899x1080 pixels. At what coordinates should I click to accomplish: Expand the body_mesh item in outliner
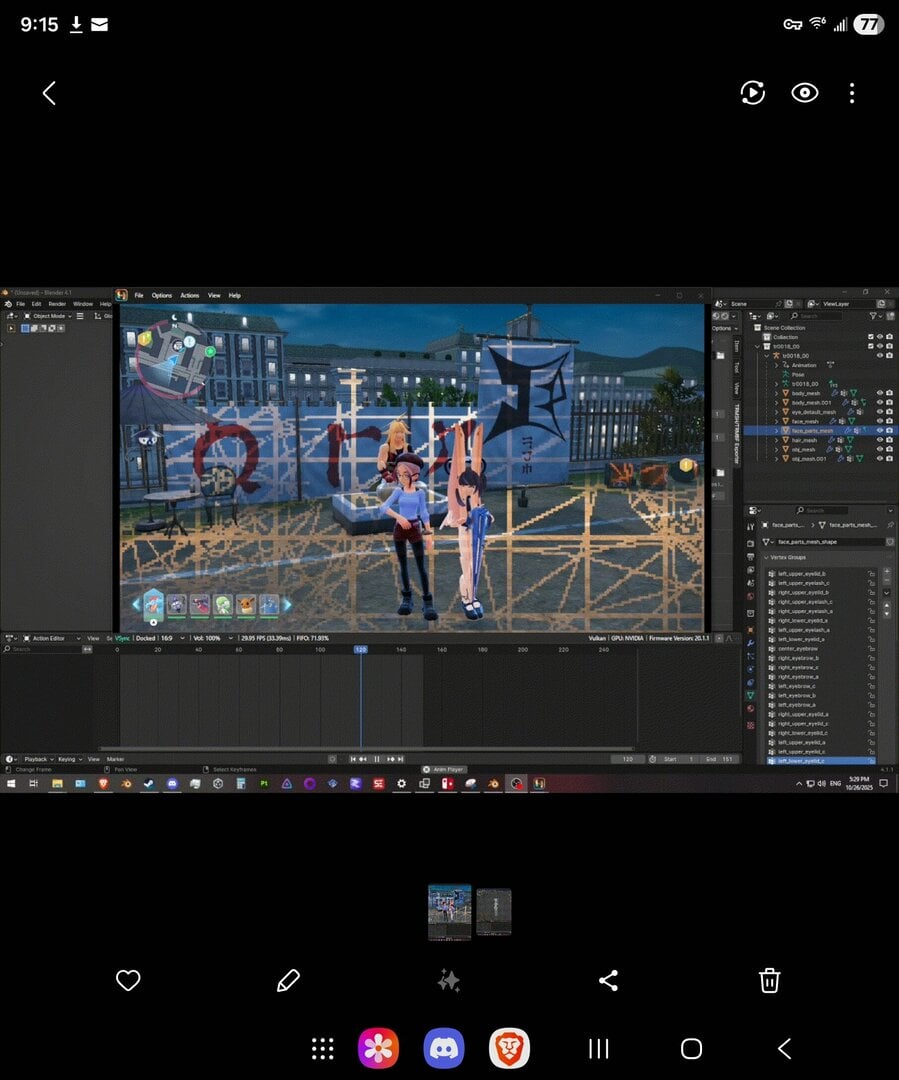click(776, 393)
